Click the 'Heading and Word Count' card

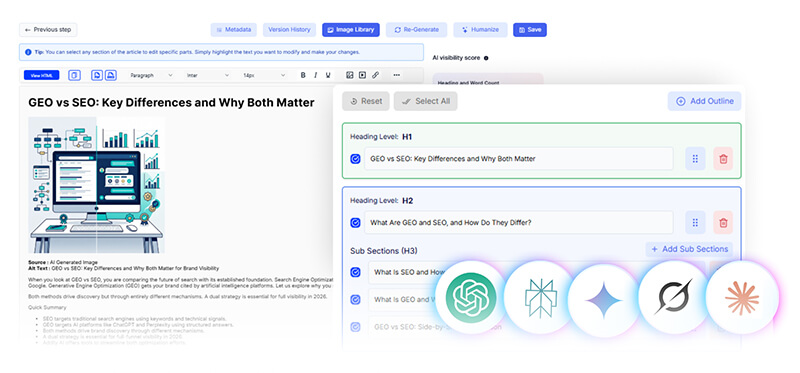pyautogui.click(x=488, y=80)
